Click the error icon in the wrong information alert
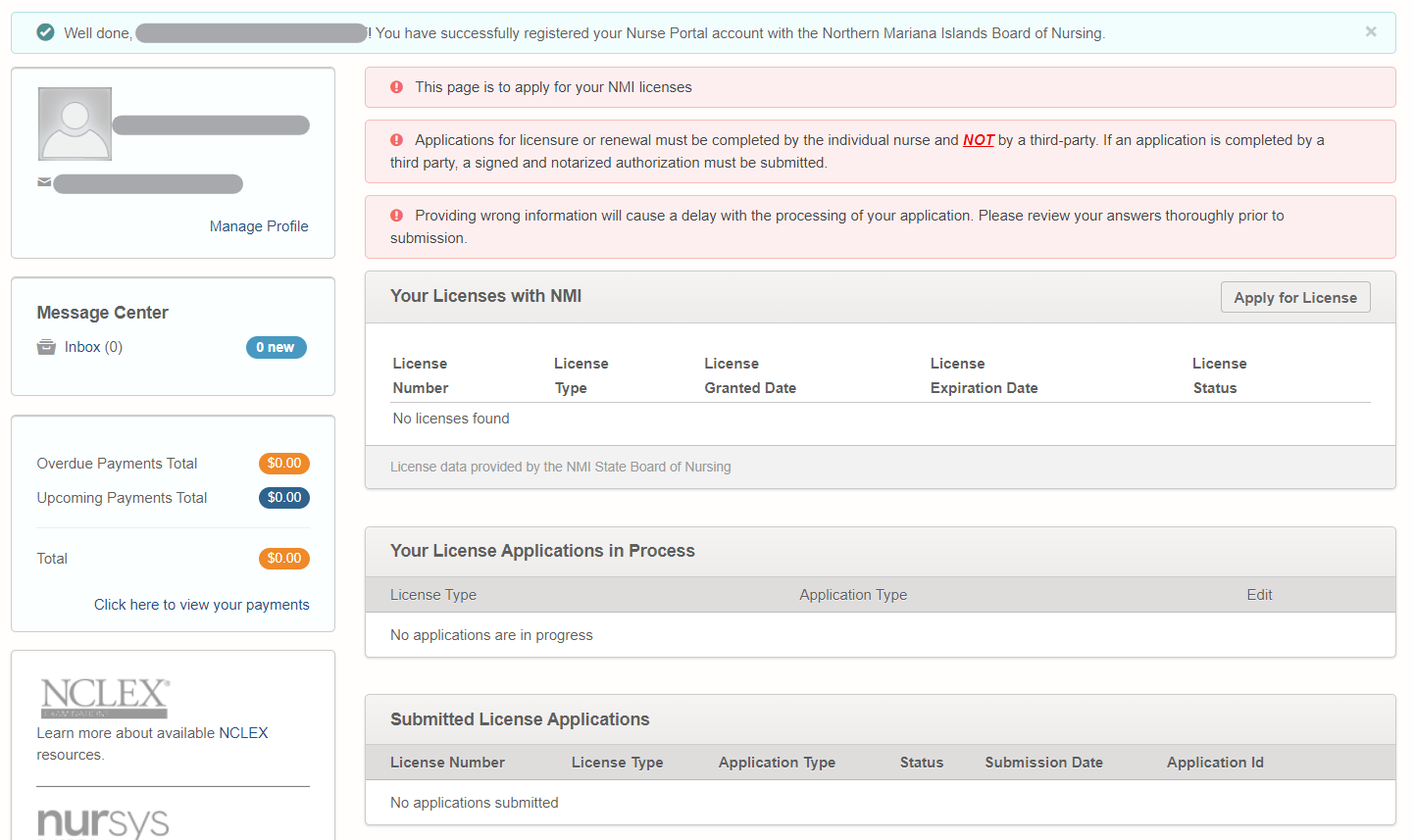1414x840 pixels. 396,215
